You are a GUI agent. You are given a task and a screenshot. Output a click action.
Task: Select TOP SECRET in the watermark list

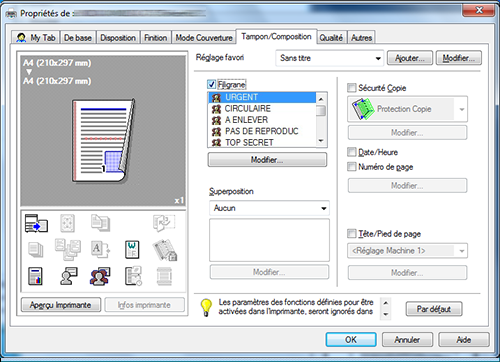[262, 143]
